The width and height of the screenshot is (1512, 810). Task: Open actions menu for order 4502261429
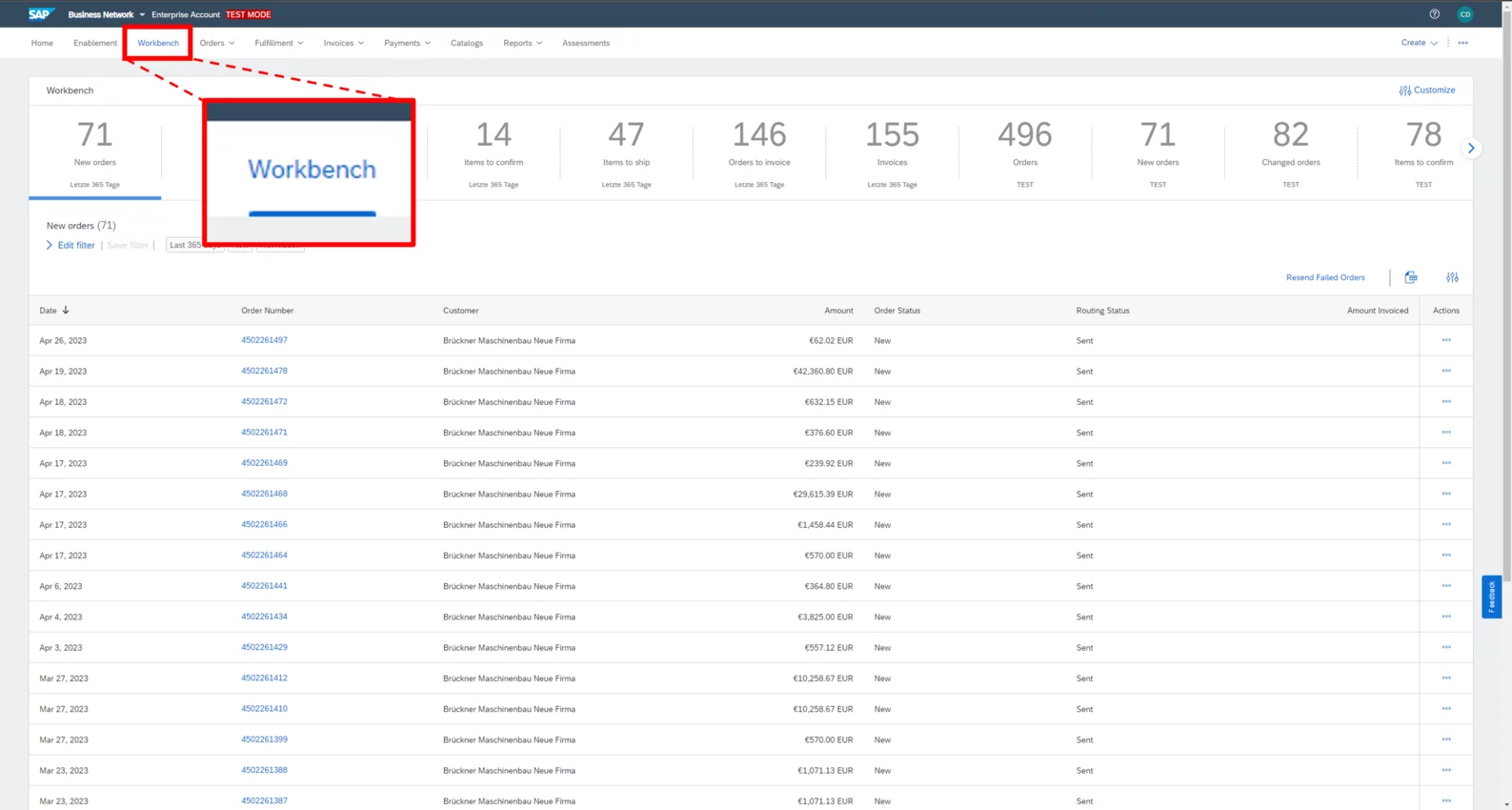pyautogui.click(x=1445, y=647)
